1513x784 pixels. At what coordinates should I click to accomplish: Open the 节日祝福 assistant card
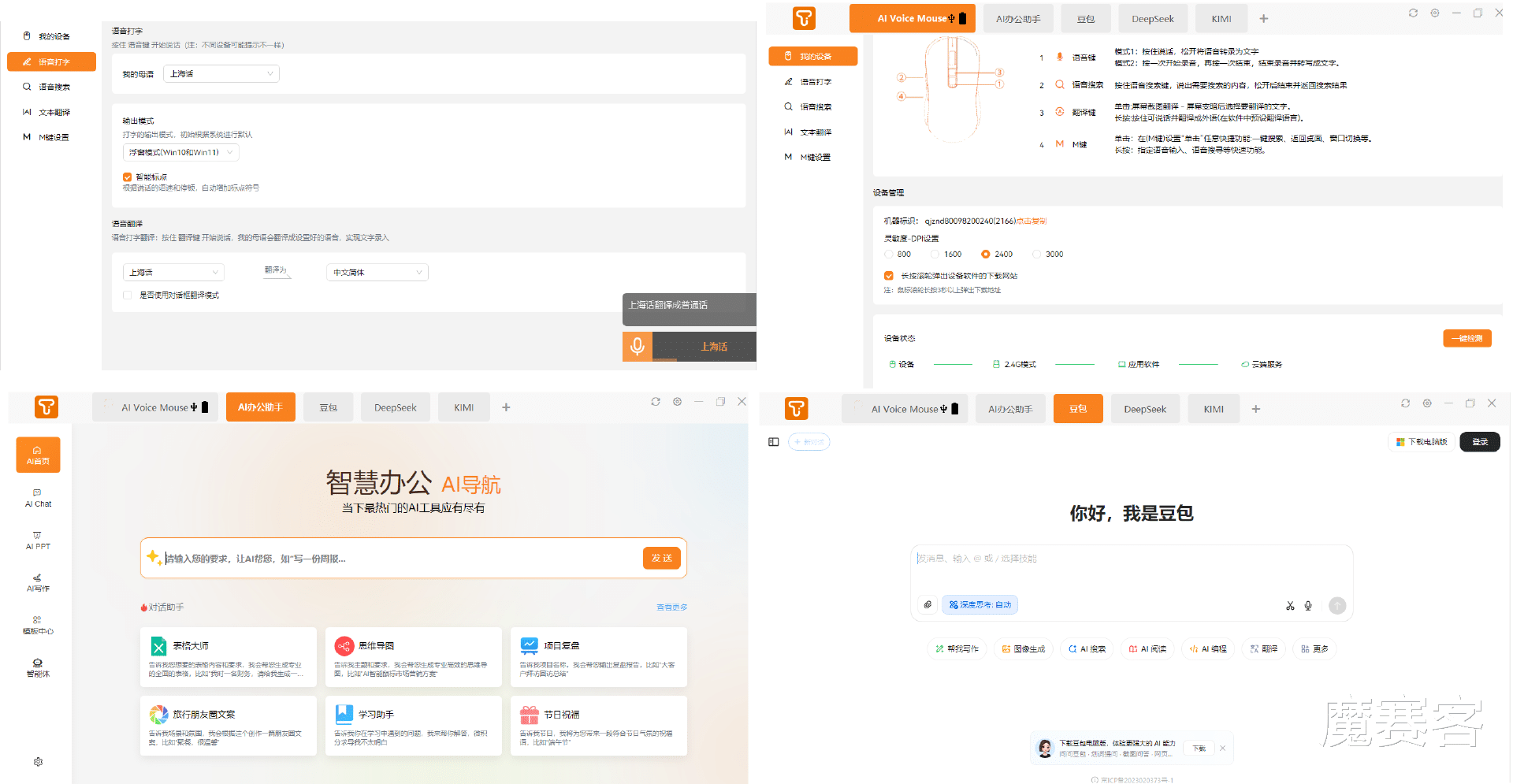[x=599, y=726]
